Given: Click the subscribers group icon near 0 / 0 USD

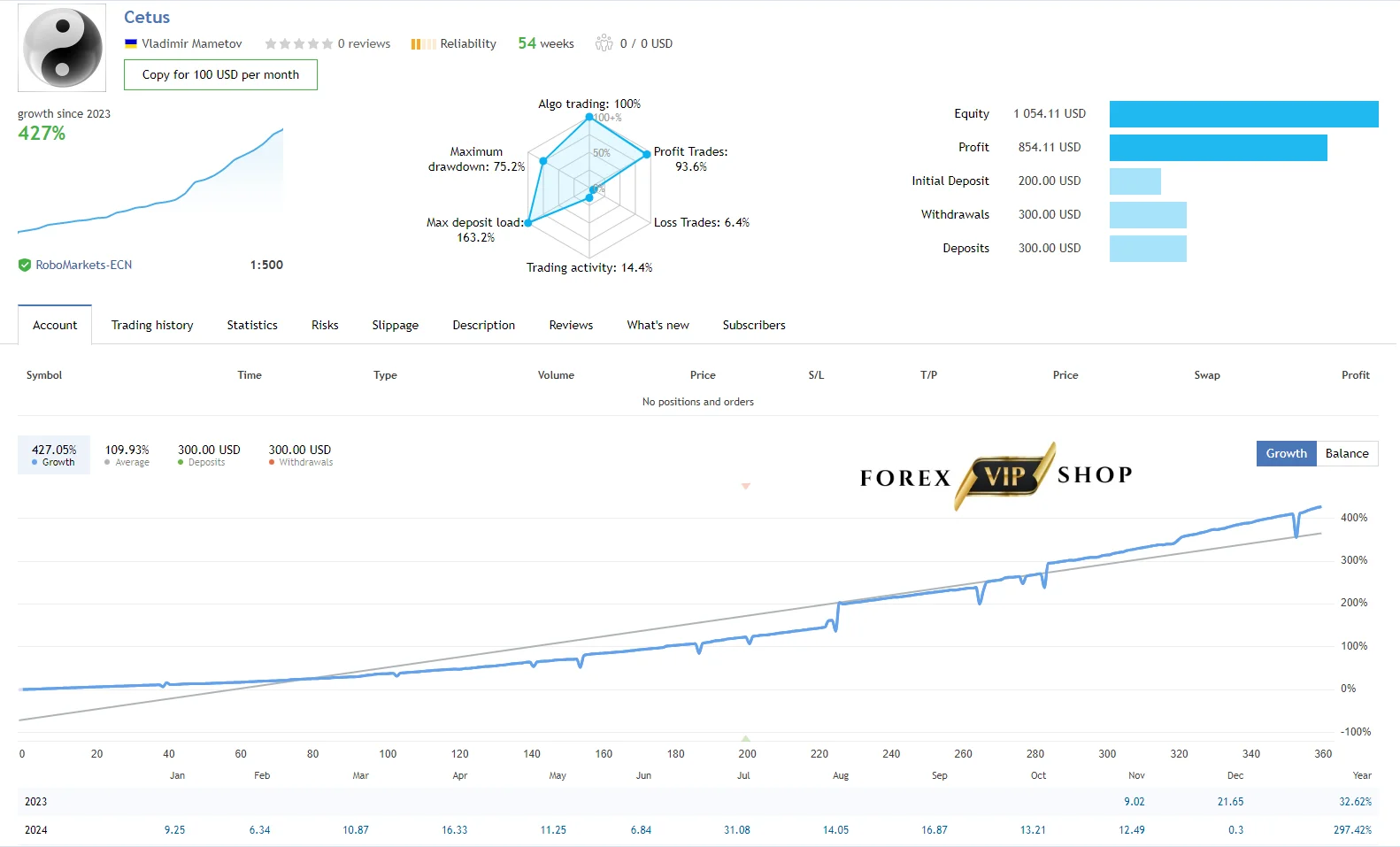Looking at the screenshot, I should (x=604, y=42).
